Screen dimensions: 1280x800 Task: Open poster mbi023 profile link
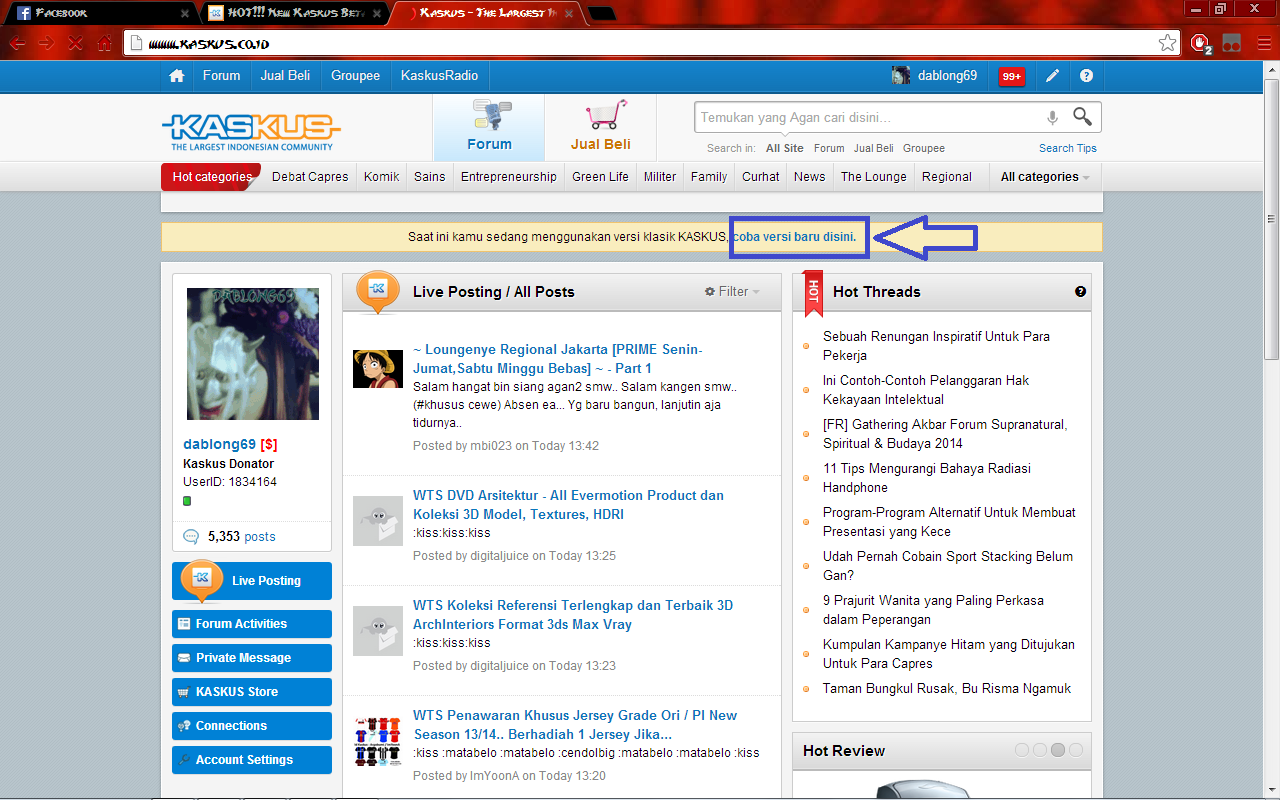click(491, 446)
